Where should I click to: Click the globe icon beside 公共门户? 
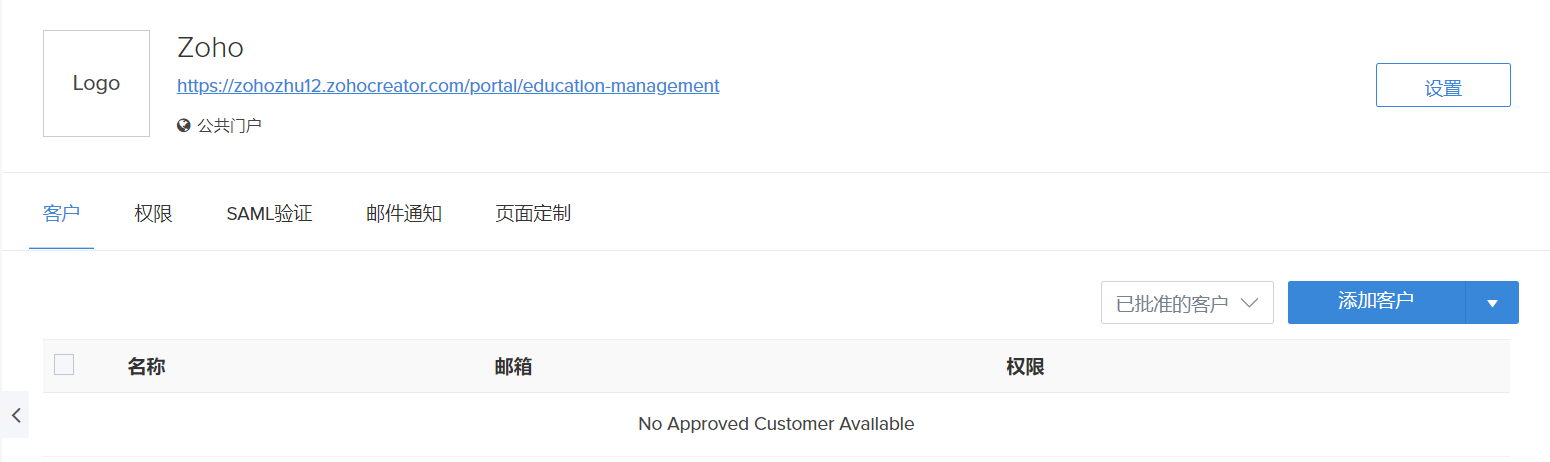point(184,126)
